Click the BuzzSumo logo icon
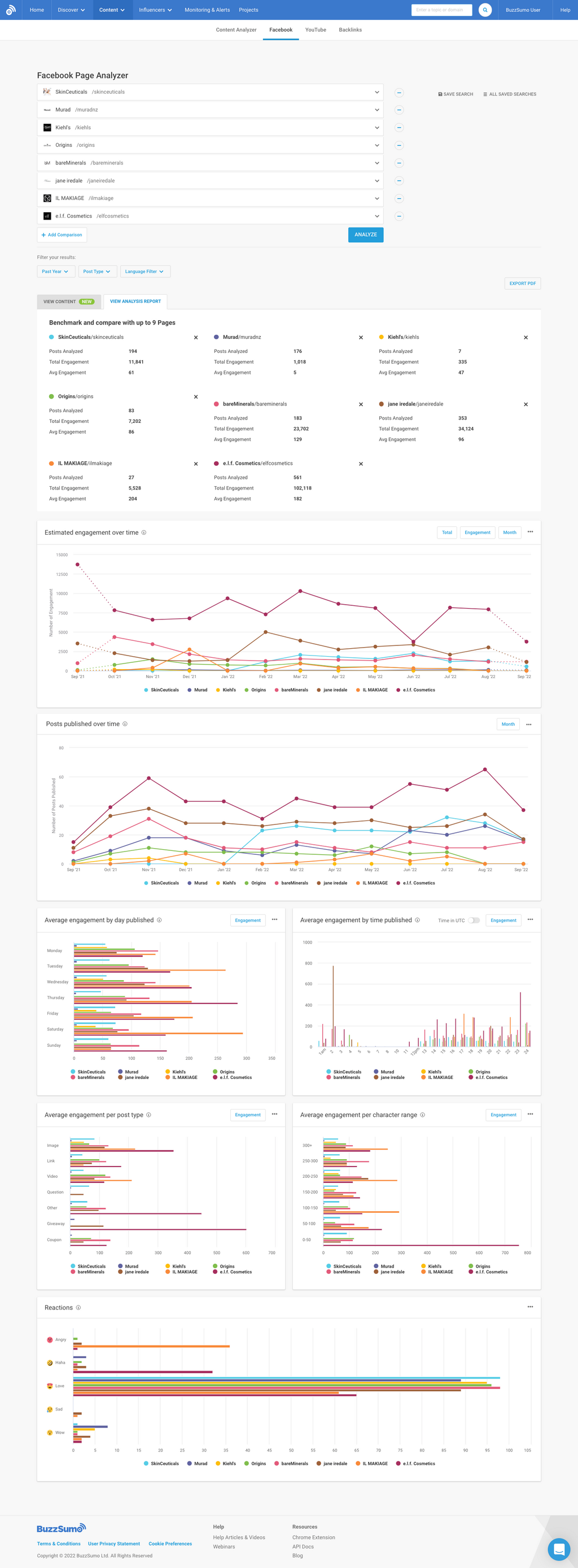 click(x=10, y=10)
